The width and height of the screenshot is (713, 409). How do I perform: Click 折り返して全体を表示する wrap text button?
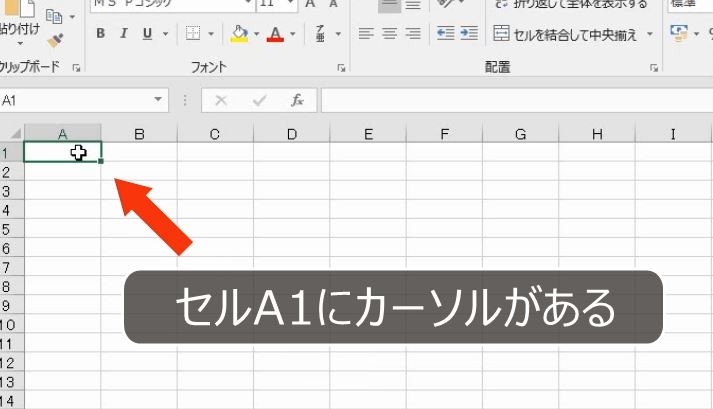click(571, 5)
